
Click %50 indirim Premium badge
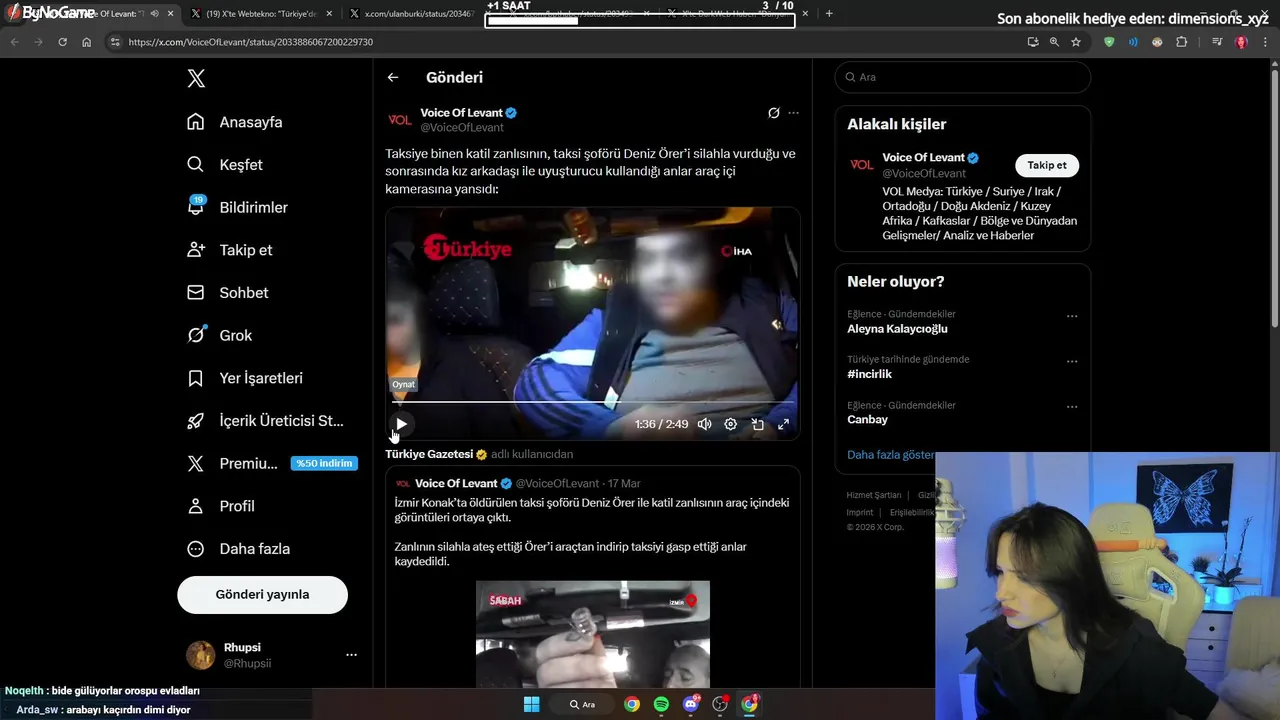pyautogui.click(x=324, y=464)
